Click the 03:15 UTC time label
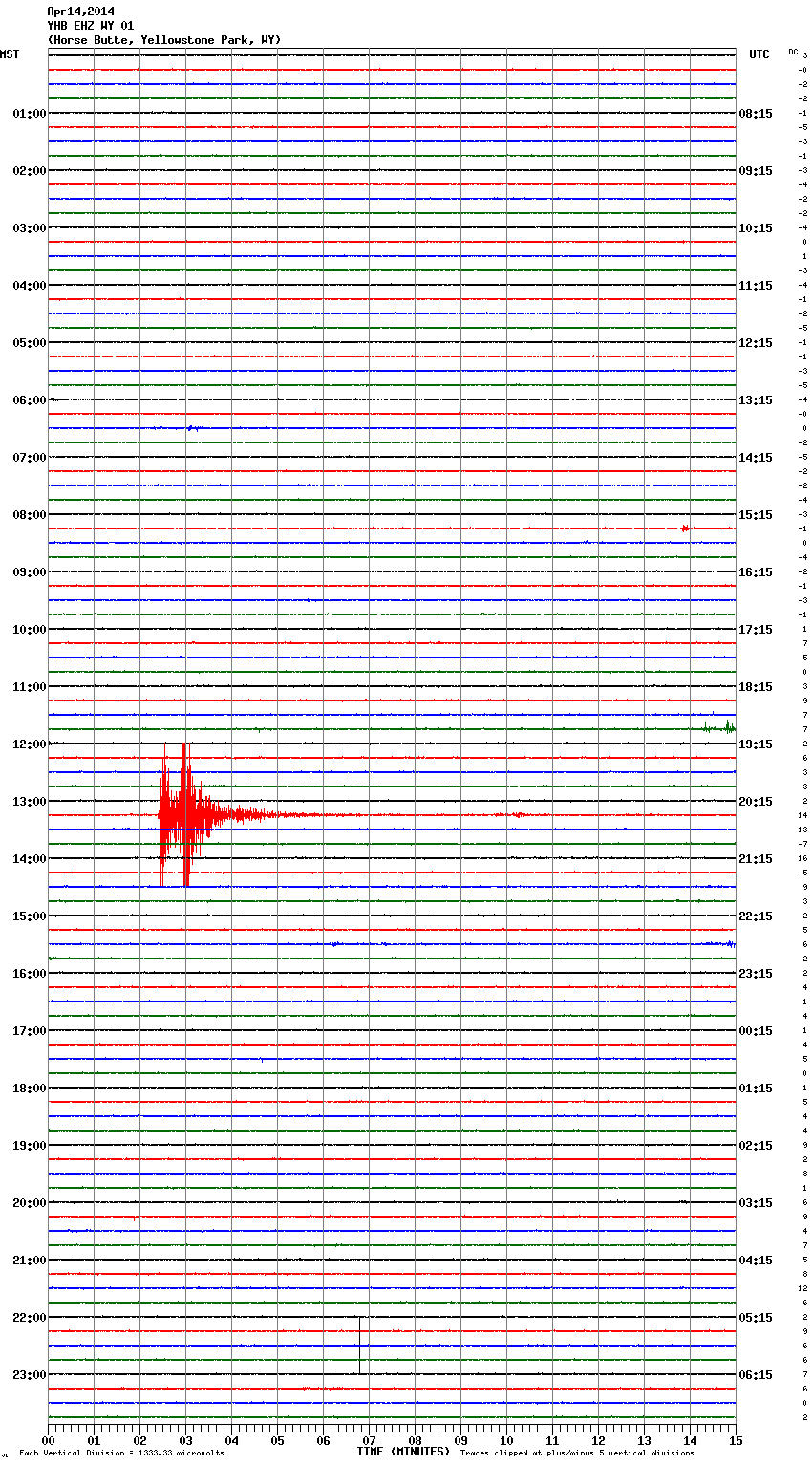The width and height of the screenshot is (812, 1466). coord(756,1203)
